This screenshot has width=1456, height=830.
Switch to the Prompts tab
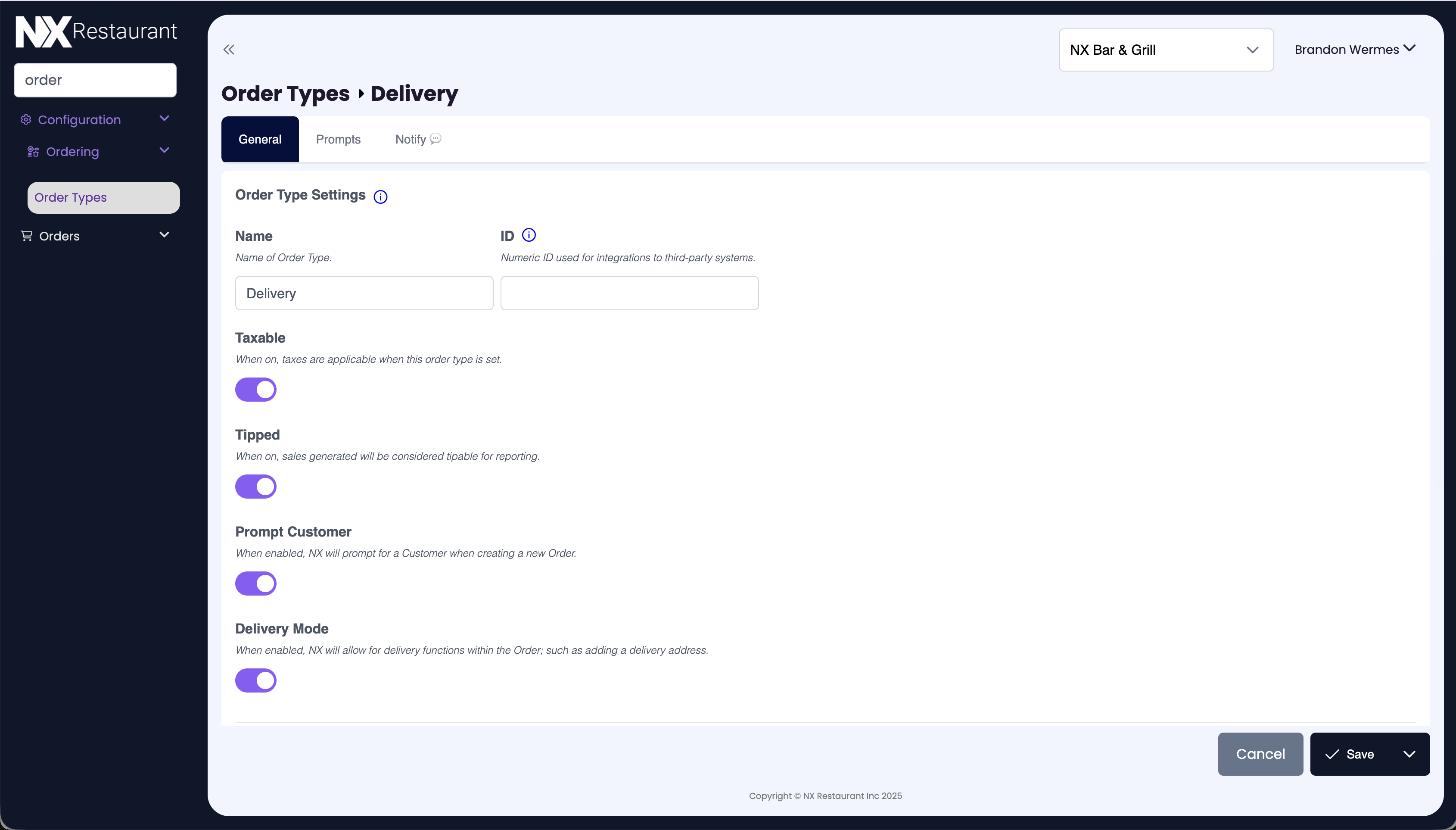(338, 140)
